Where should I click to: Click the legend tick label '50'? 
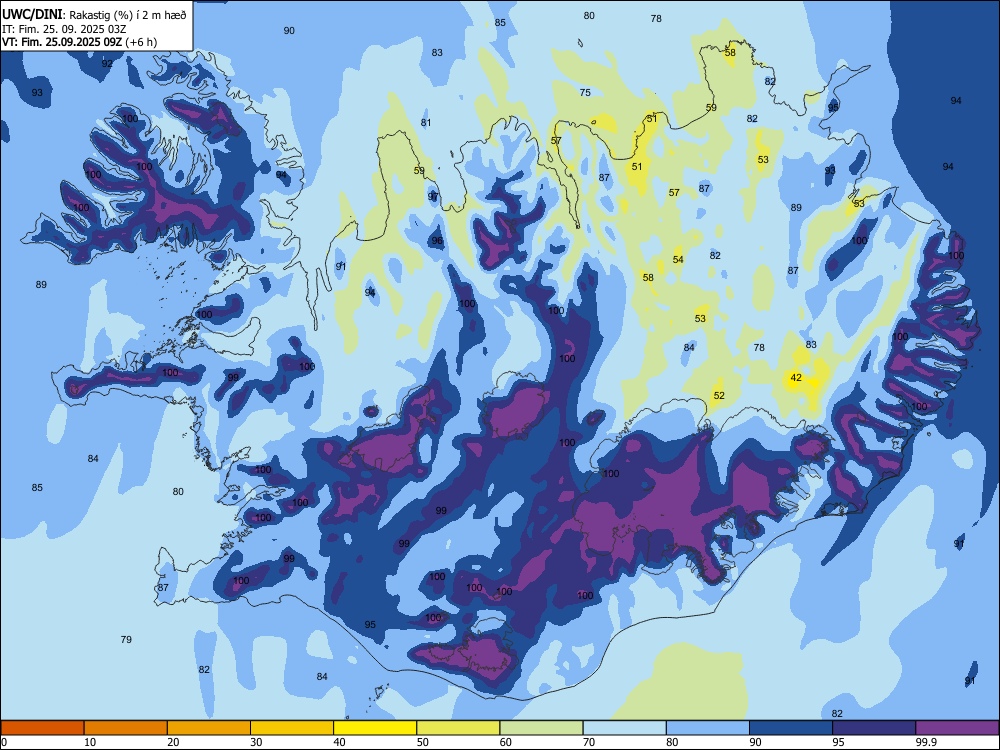[x=422, y=742]
